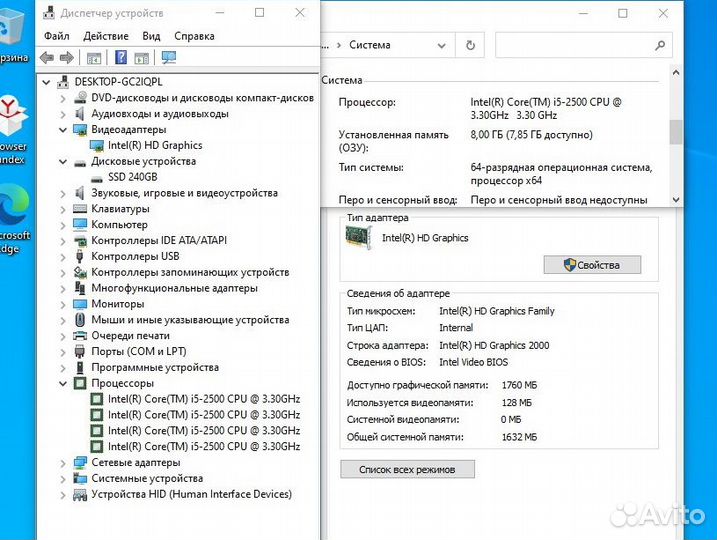Image resolution: width=717 pixels, height=540 pixels.
Task: Click the Back arrow in Device Manager toolbar
Action: coord(47,58)
